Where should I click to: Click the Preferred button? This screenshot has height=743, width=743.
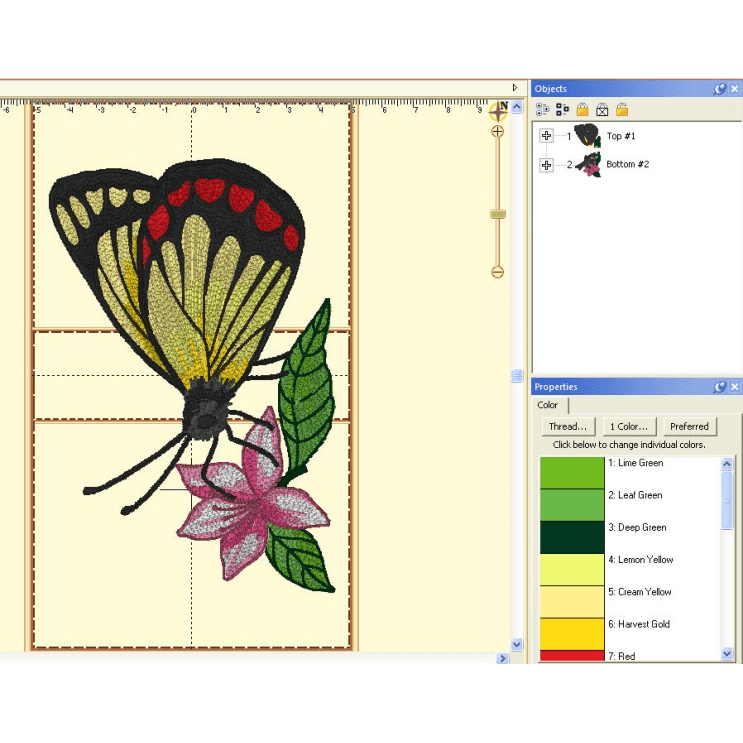click(x=689, y=427)
